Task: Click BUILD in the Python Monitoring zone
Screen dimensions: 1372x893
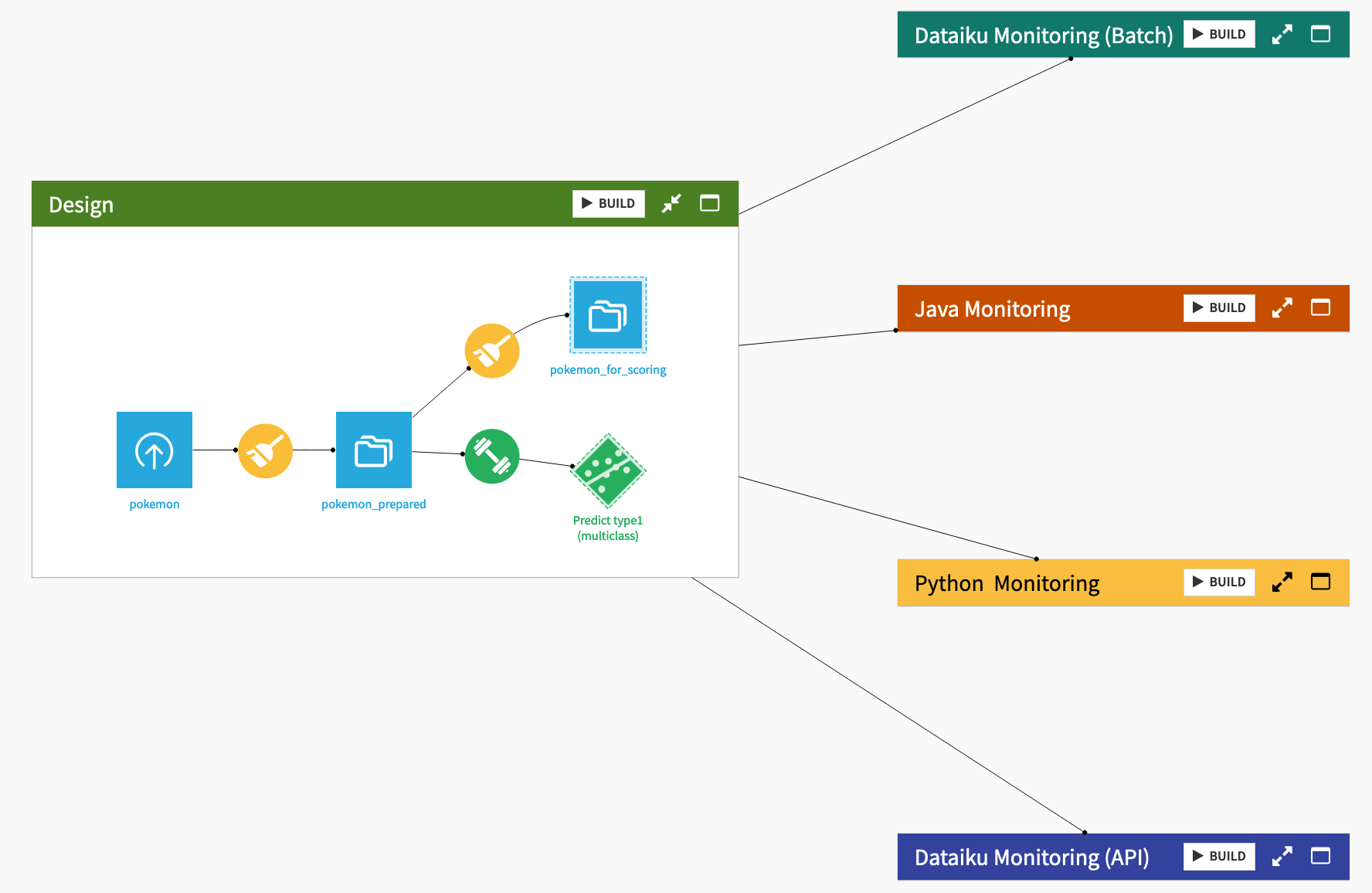Action: [1219, 582]
